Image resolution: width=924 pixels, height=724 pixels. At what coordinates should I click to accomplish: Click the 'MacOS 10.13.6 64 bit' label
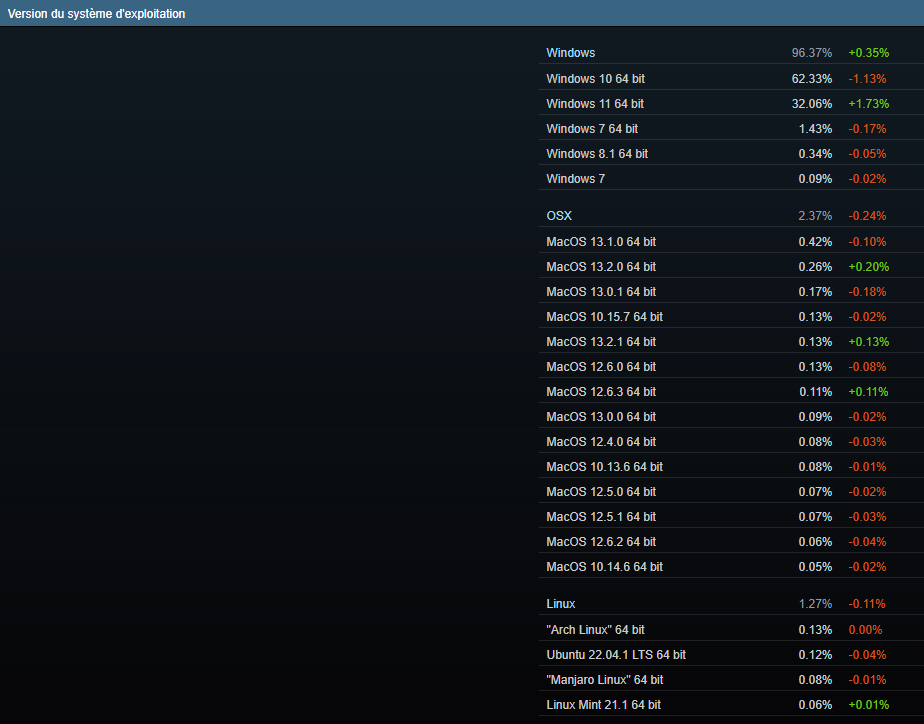coord(604,467)
